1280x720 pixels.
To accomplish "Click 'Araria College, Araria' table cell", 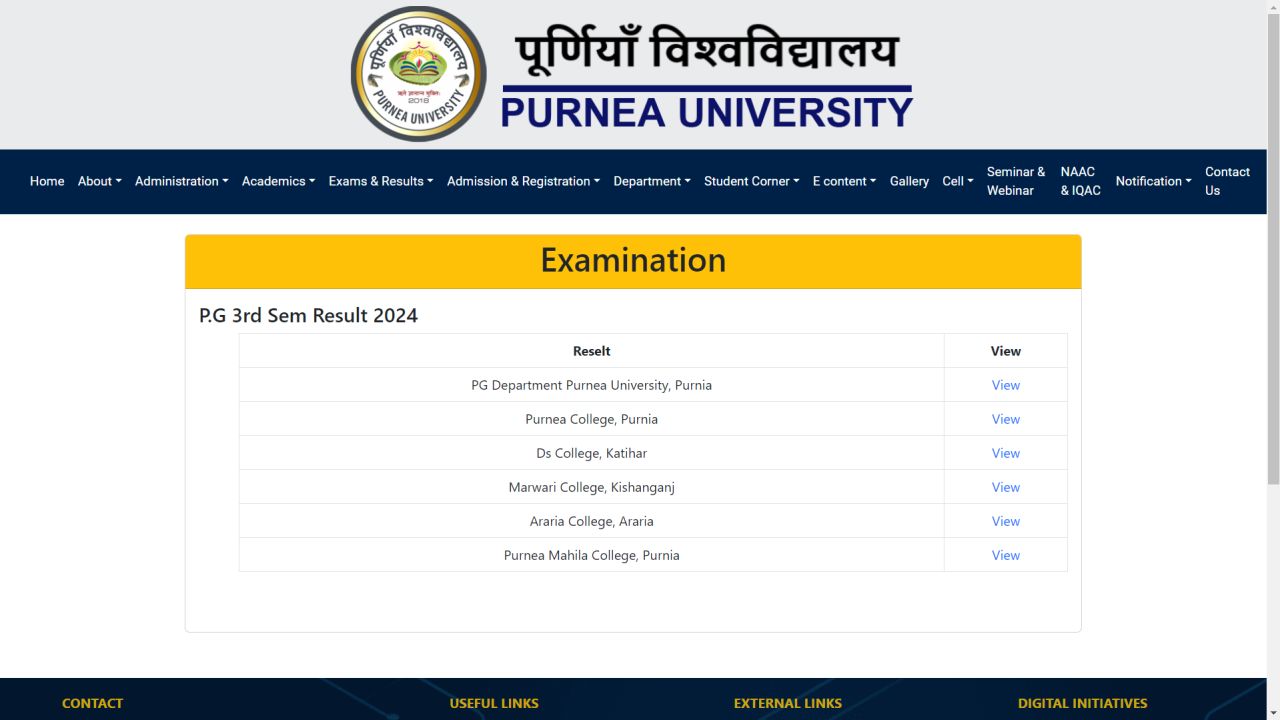I will pos(592,521).
